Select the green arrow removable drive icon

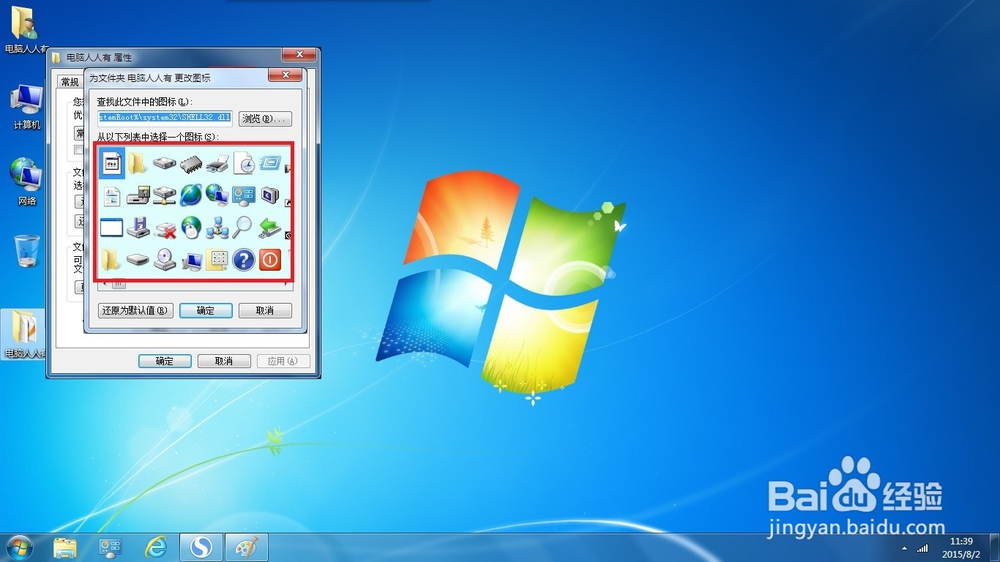(x=270, y=228)
